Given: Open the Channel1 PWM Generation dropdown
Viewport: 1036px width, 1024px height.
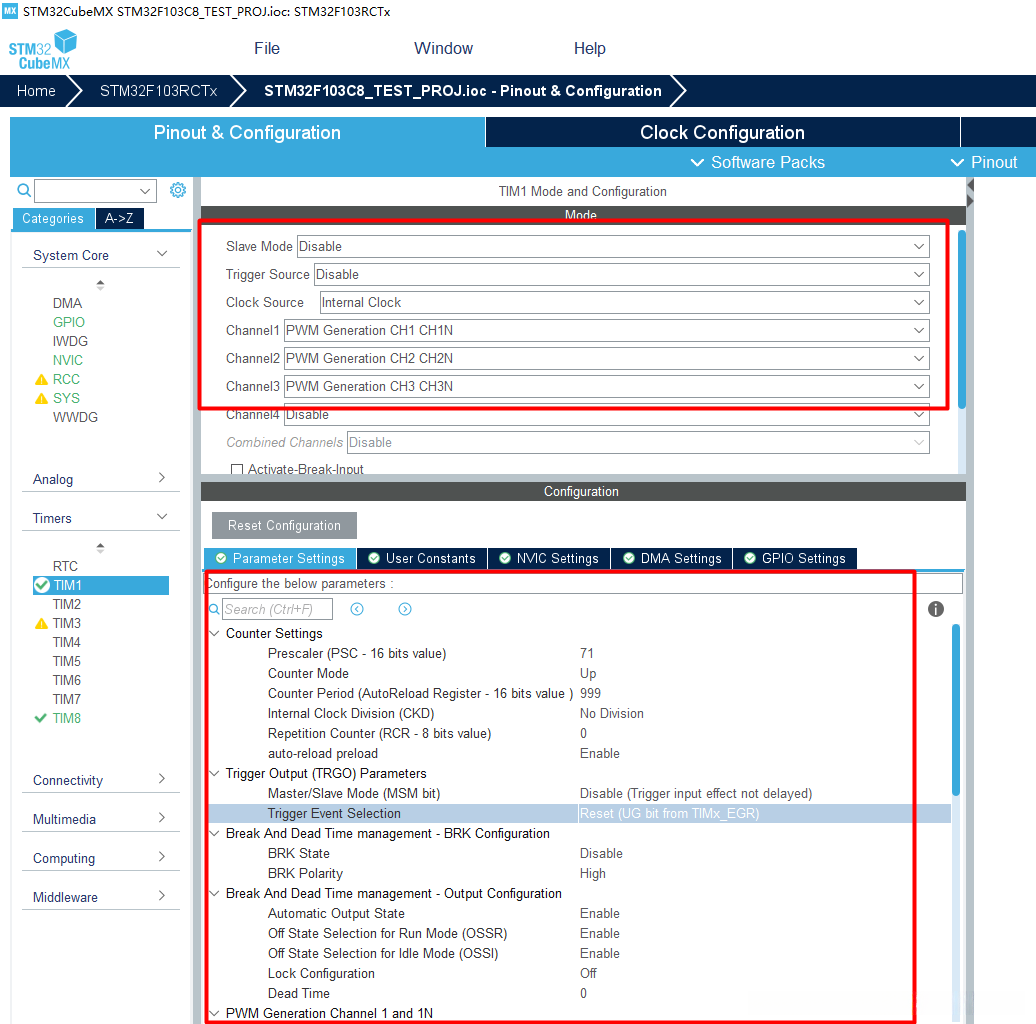Looking at the screenshot, I should coord(607,330).
